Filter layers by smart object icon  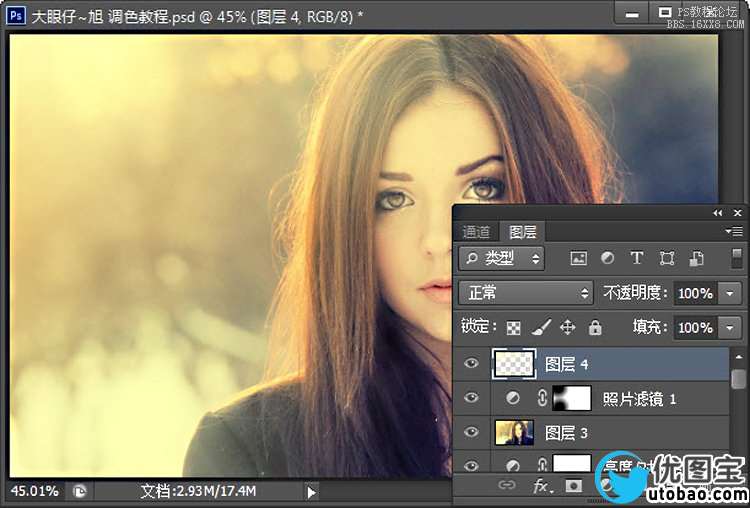(696, 258)
